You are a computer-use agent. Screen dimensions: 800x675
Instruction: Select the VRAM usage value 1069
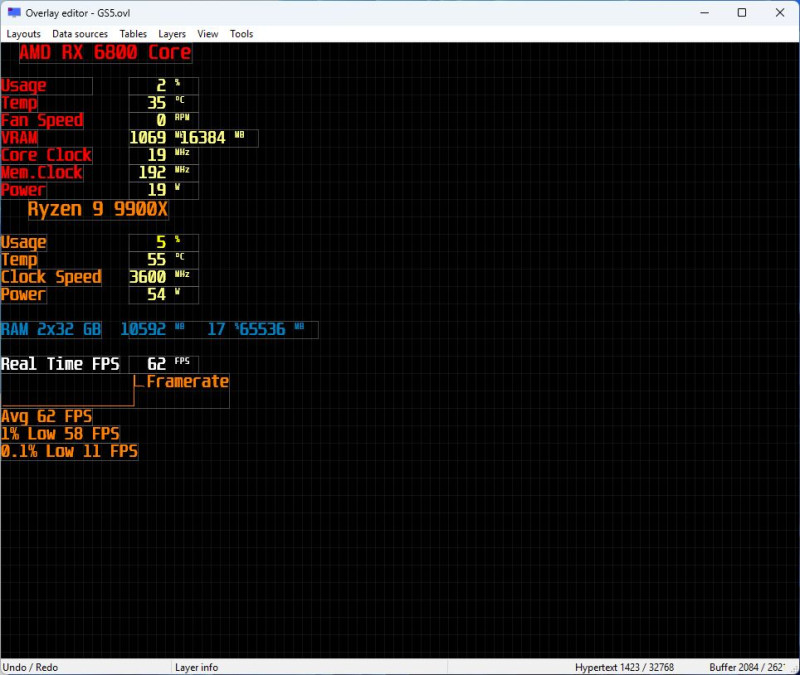[148, 138]
